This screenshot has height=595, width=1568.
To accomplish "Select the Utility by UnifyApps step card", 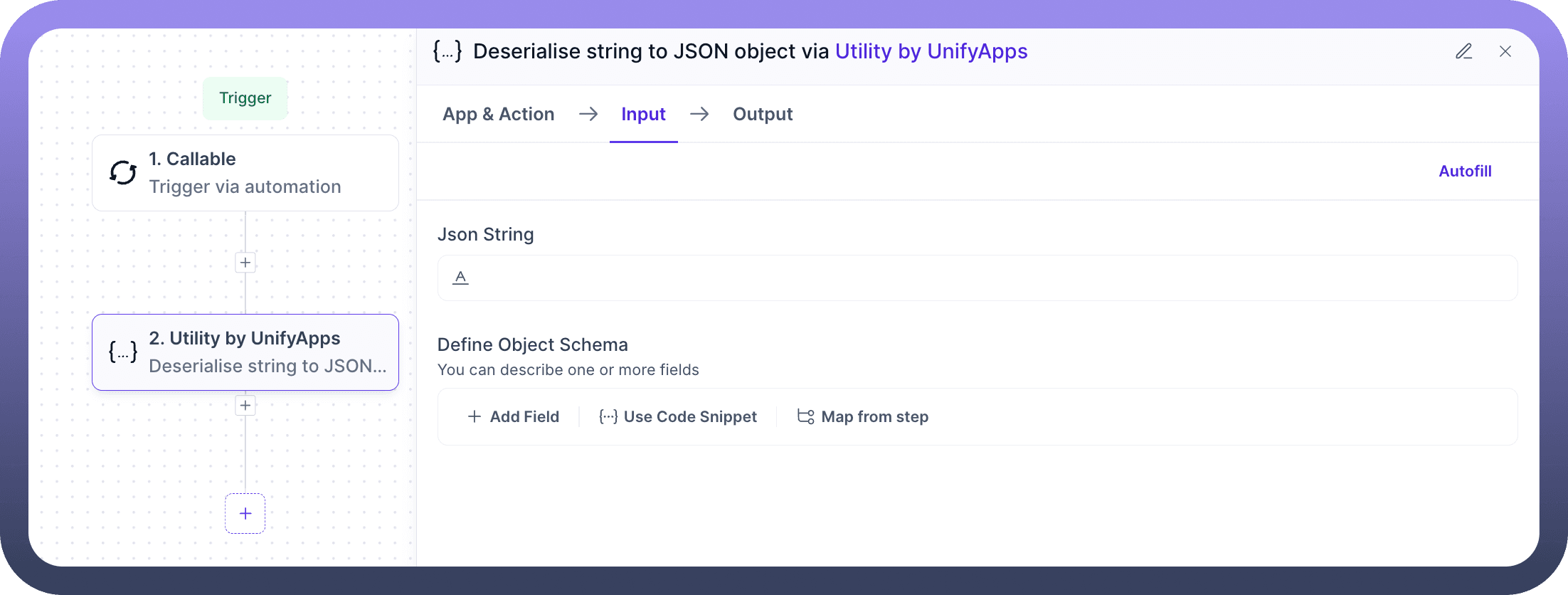I will click(245, 352).
